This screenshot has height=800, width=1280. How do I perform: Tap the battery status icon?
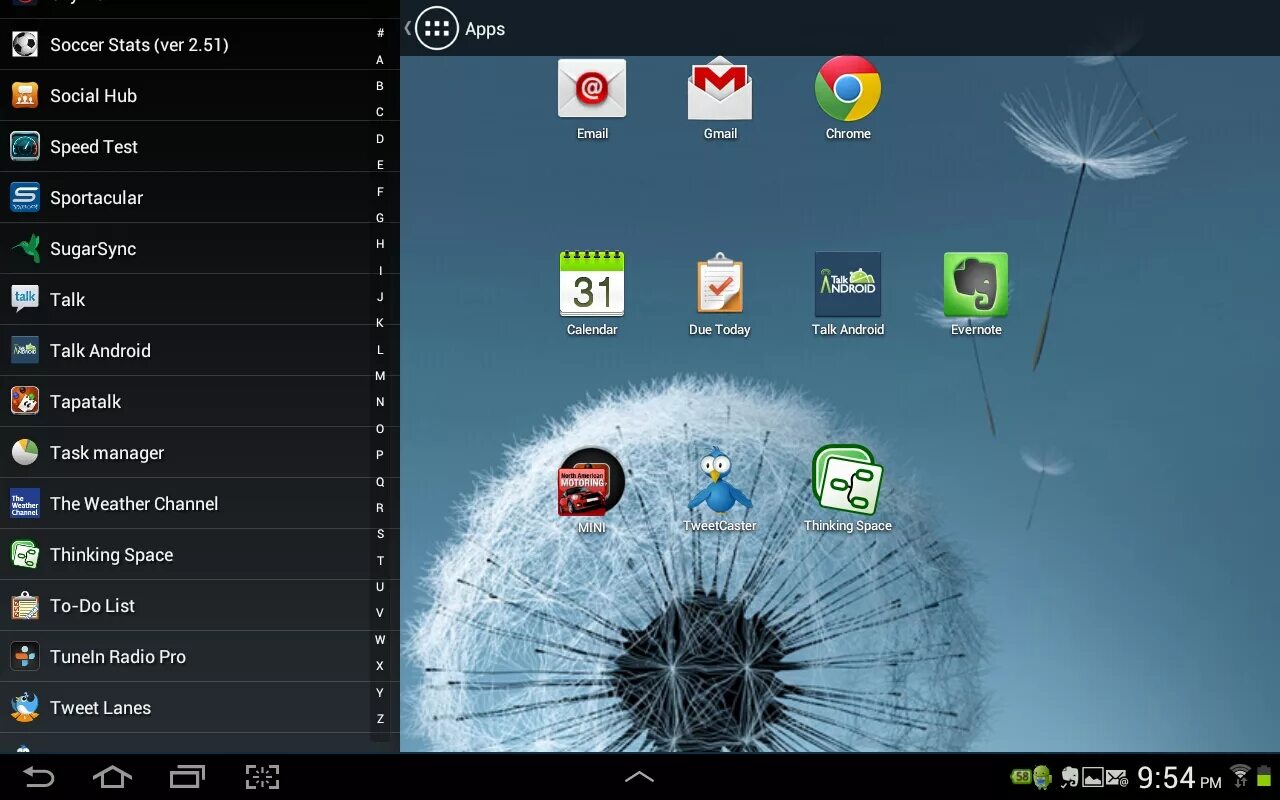(x=1265, y=776)
